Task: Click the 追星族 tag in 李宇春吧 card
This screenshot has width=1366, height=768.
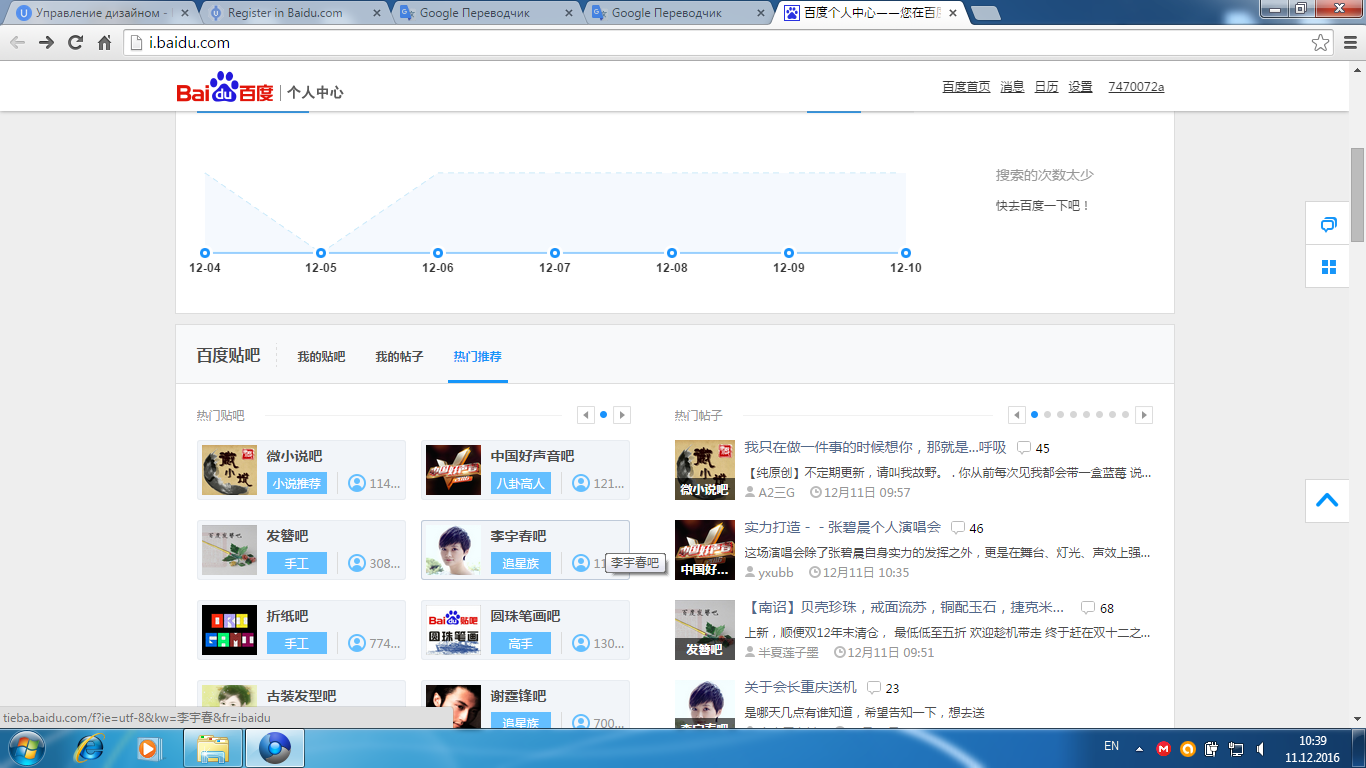Action: click(x=521, y=563)
